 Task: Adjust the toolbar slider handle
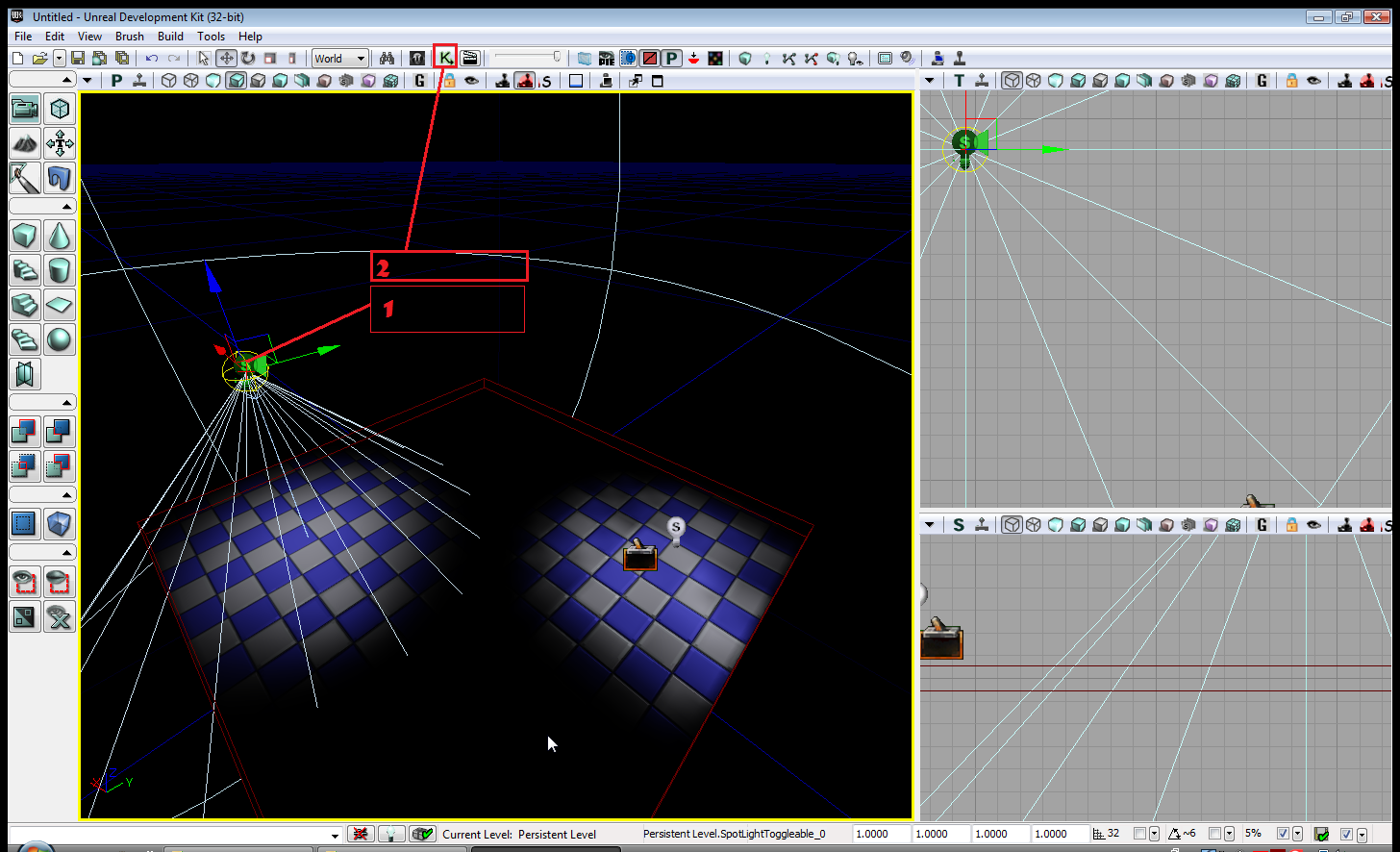pyautogui.click(x=557, y=58)
